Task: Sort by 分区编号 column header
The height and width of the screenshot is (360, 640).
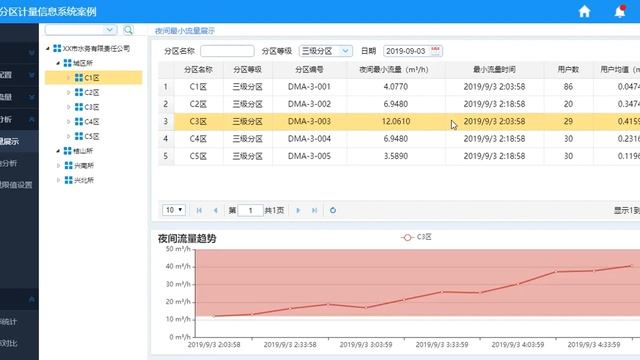Action: pyautogui.click(x=309, y=70)
